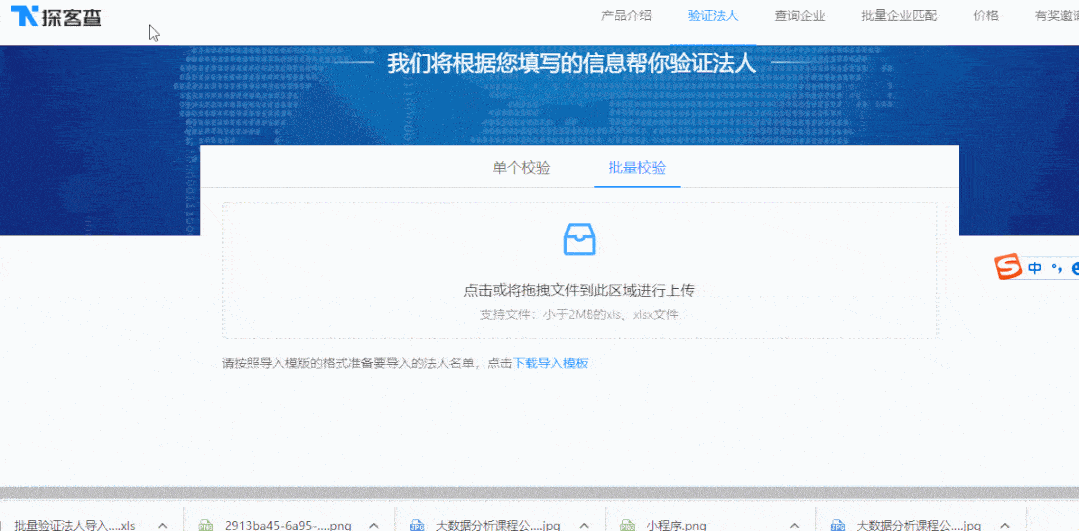Click the file icon of 2913ba45-6a95 png
1079x531 pixels.
coord(206,525)
